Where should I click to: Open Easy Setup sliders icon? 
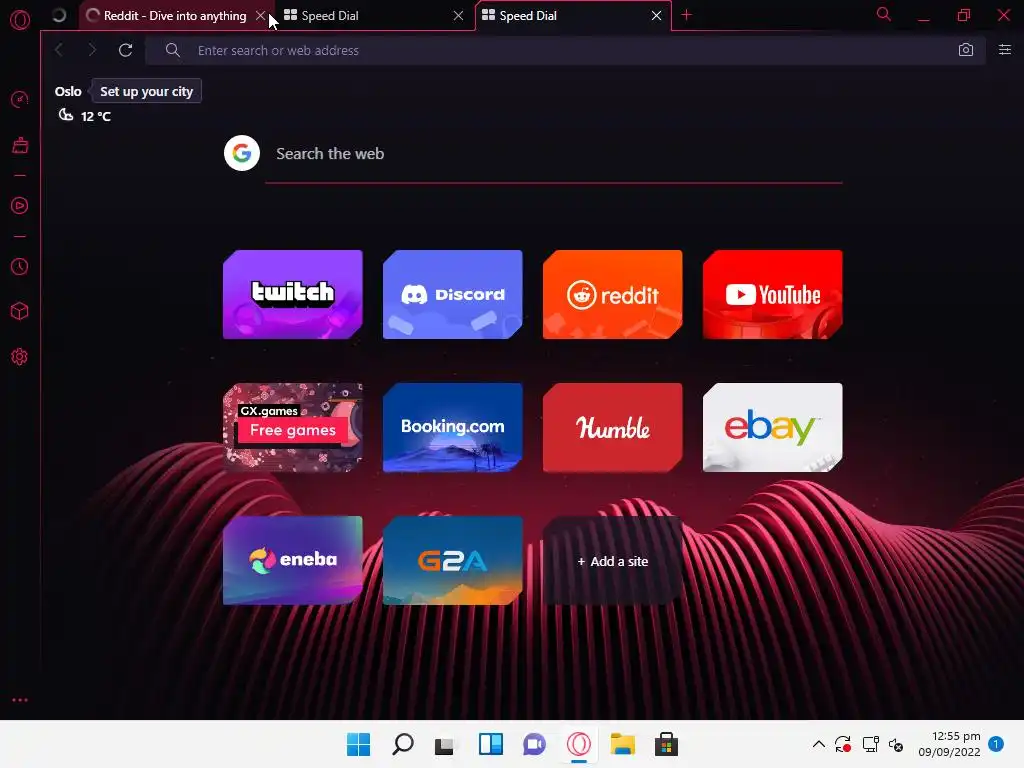[1004, 50]
